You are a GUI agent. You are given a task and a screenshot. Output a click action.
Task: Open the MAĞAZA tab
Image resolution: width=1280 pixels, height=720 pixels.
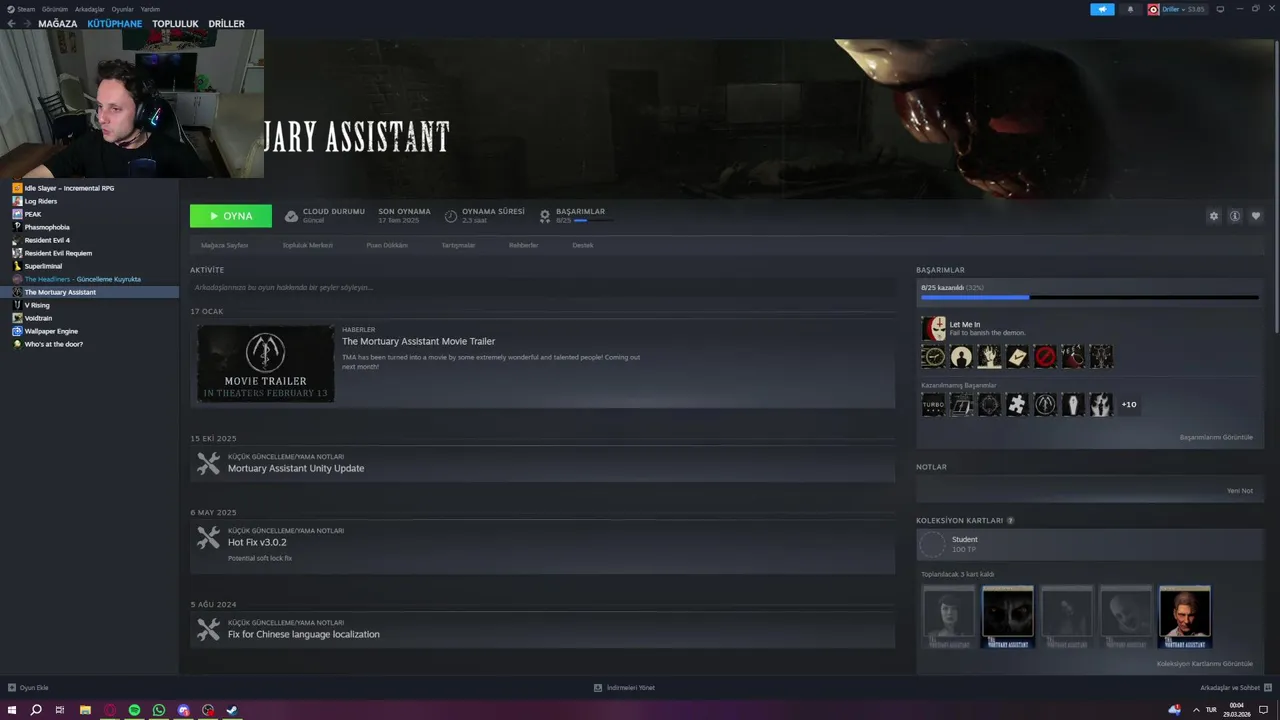pyautogui.click(x=57, y=23)
